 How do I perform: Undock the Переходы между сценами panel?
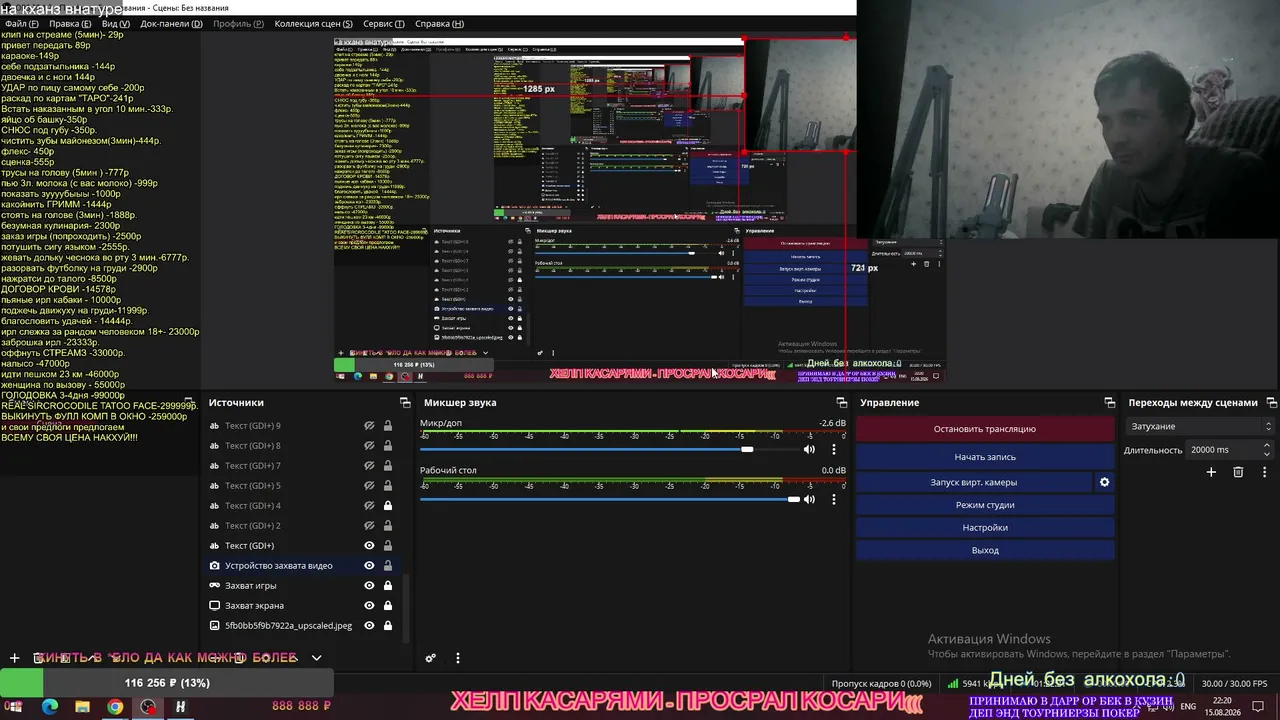click(x=1271, y=403)
